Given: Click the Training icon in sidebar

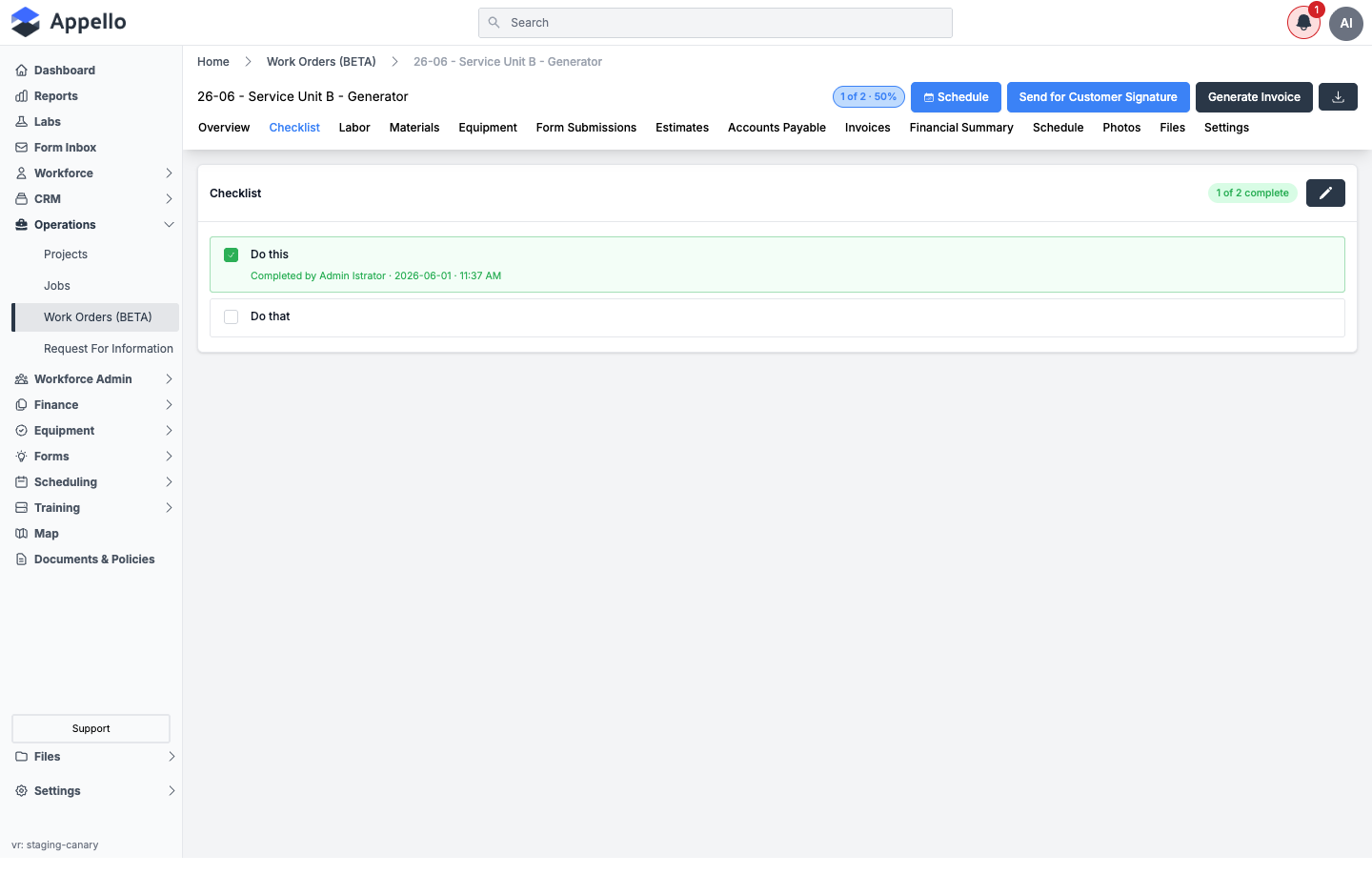Looking at the screenshot, I should tap(21, 508).
